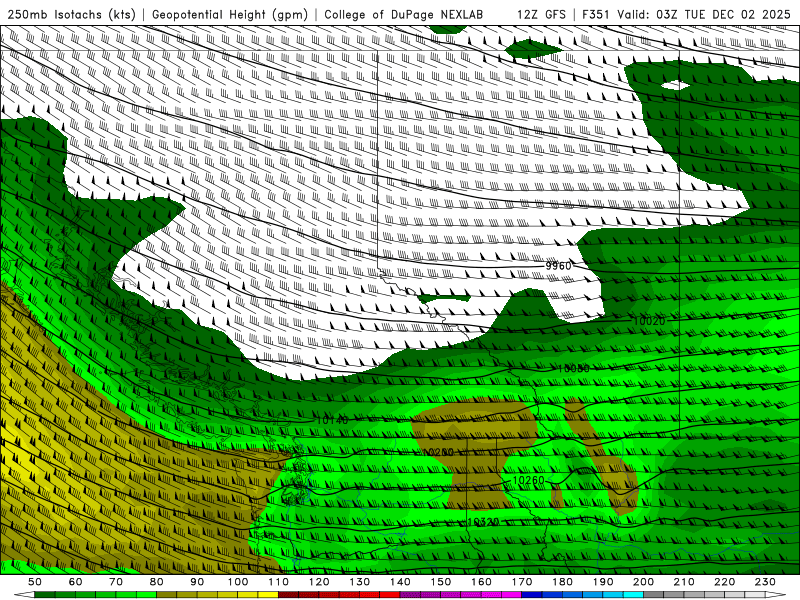The height and width of the screenshot is (600, 800).
Task: Select the dark purple swatch just after 140
Action: click(x=410, y=594)
